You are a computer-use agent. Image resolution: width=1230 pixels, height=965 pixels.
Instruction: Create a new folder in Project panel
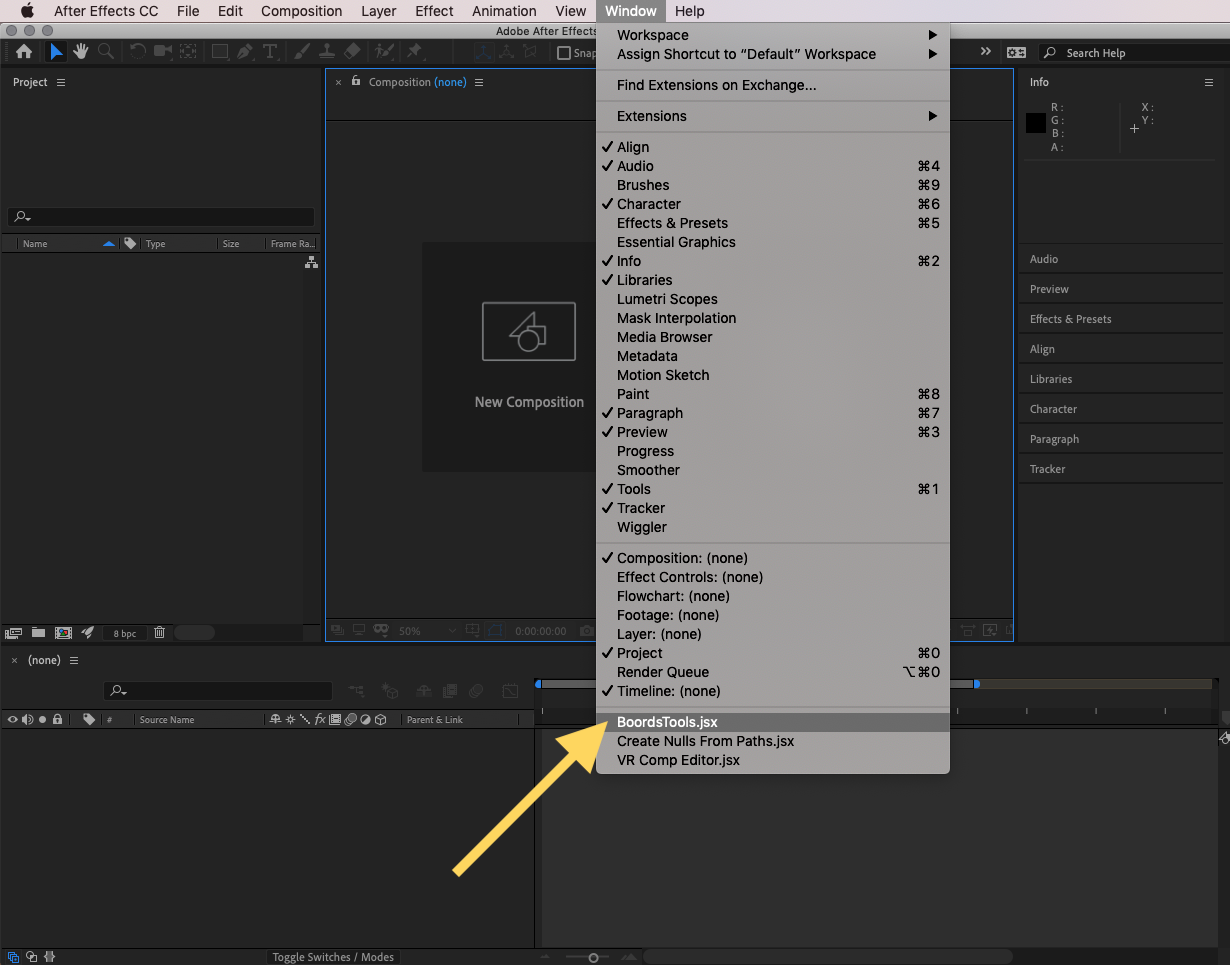point(38,632)
